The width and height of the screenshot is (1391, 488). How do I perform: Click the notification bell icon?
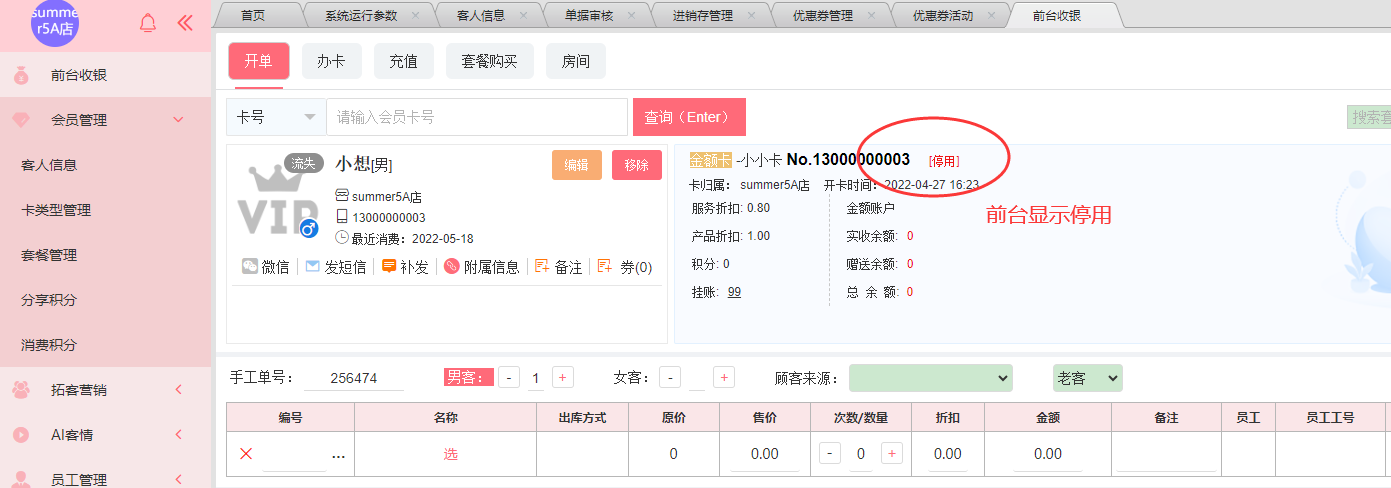click(x=148, y=23)
